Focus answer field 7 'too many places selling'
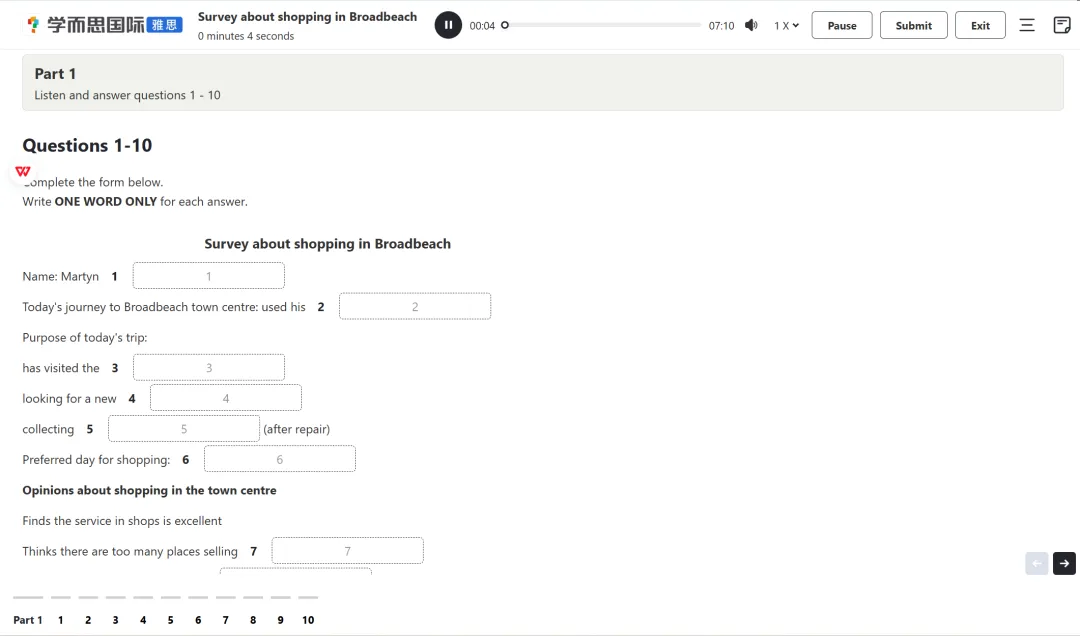 click(x=347, y=551)
